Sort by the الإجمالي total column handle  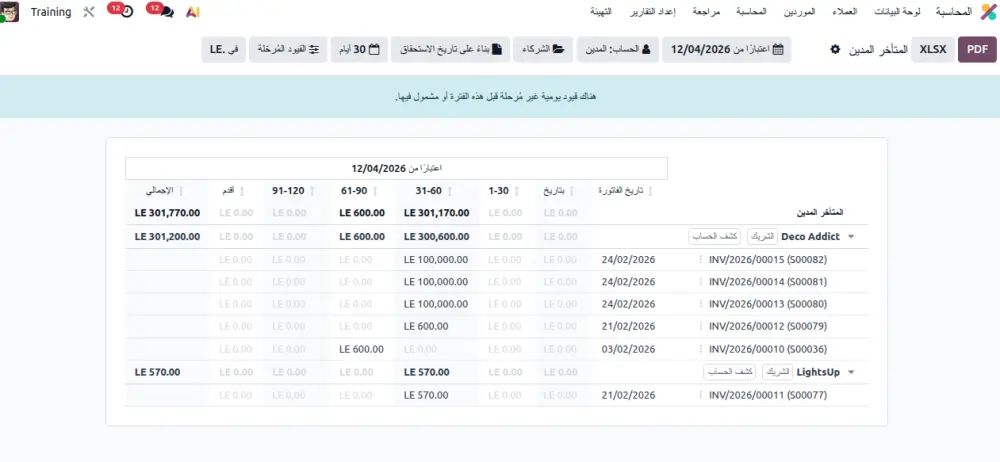pos(180,191)
